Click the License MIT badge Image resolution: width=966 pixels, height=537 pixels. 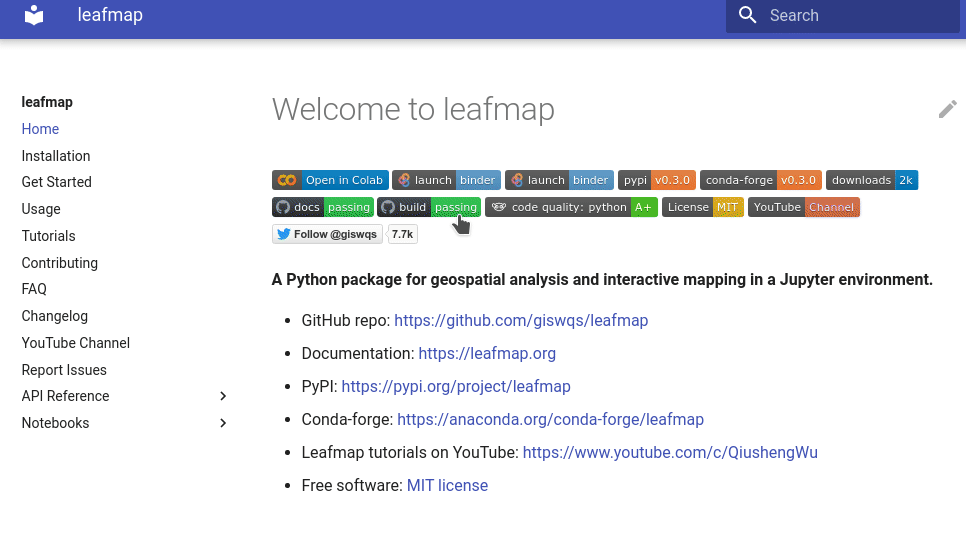[703, 207]
